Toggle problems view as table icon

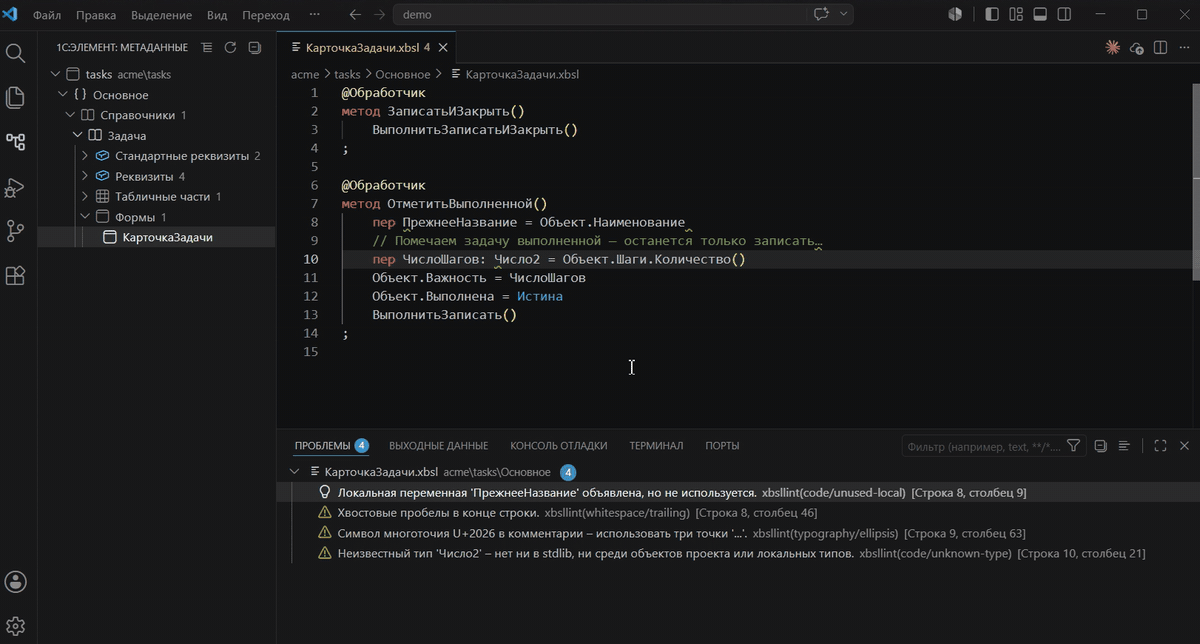click(1124, 446)
